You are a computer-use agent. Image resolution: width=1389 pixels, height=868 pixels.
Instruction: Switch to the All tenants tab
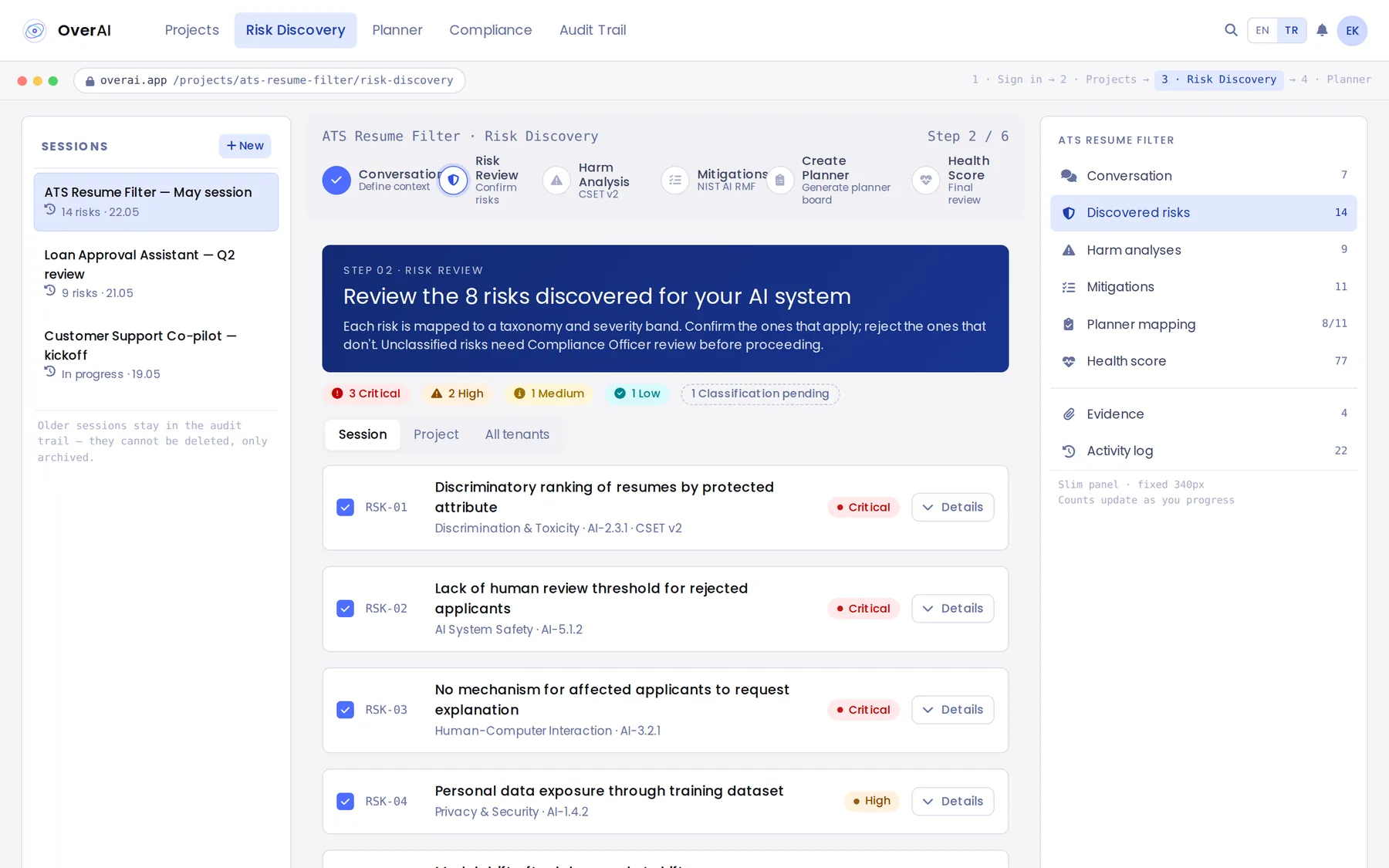(517, 434)
